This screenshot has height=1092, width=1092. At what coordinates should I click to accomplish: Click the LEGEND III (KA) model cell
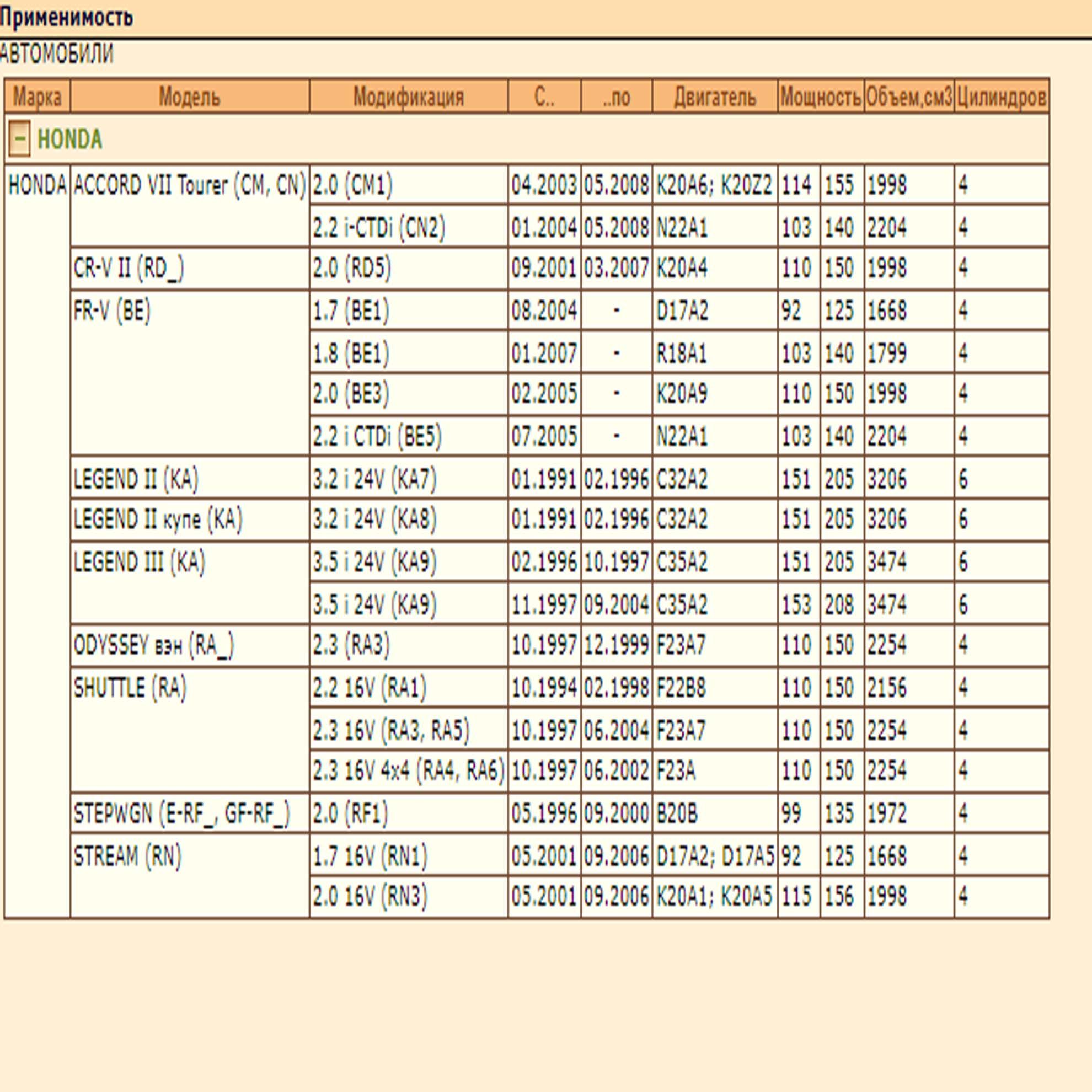coord(190,582)
